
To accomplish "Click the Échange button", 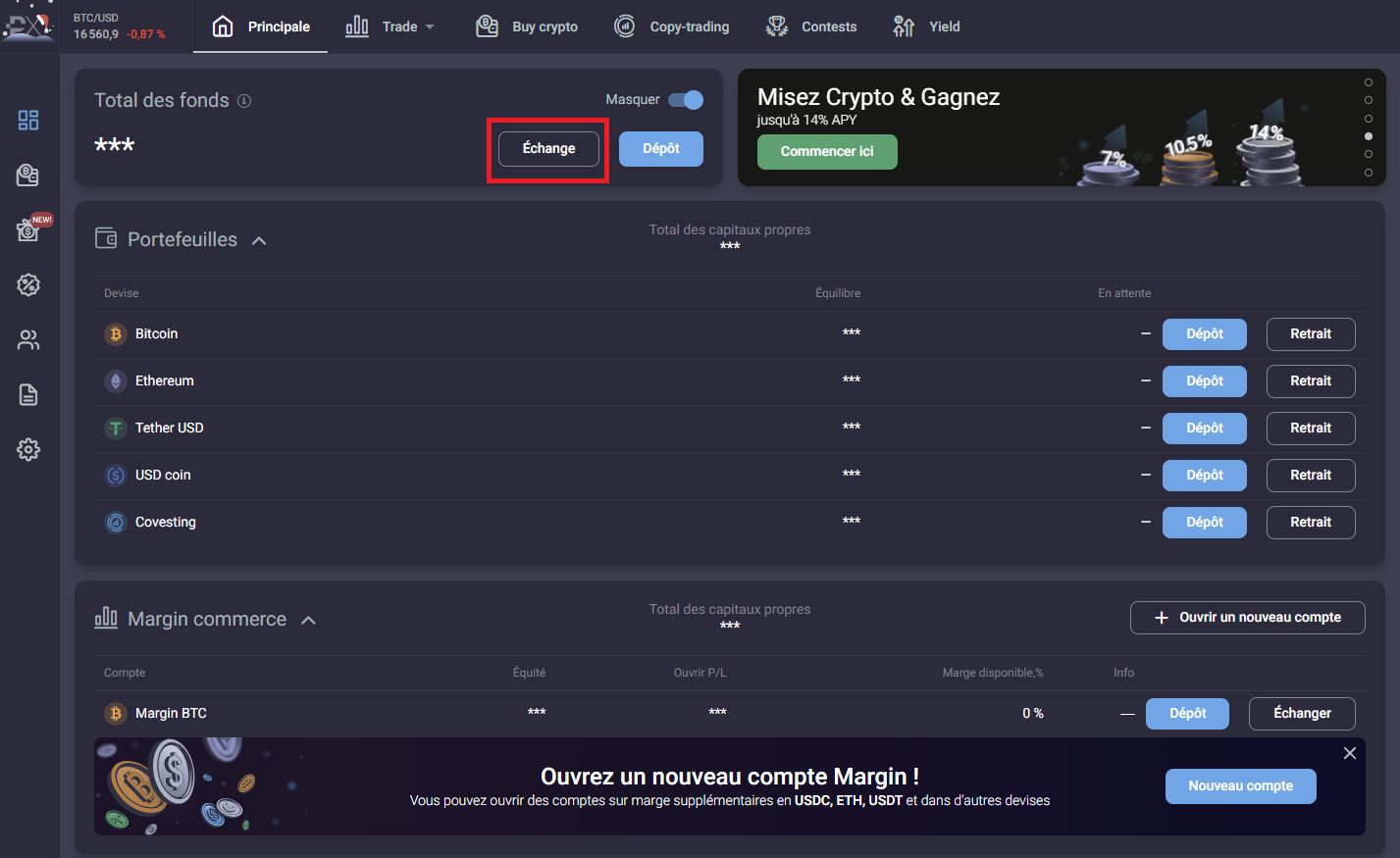I will (548, 149).
